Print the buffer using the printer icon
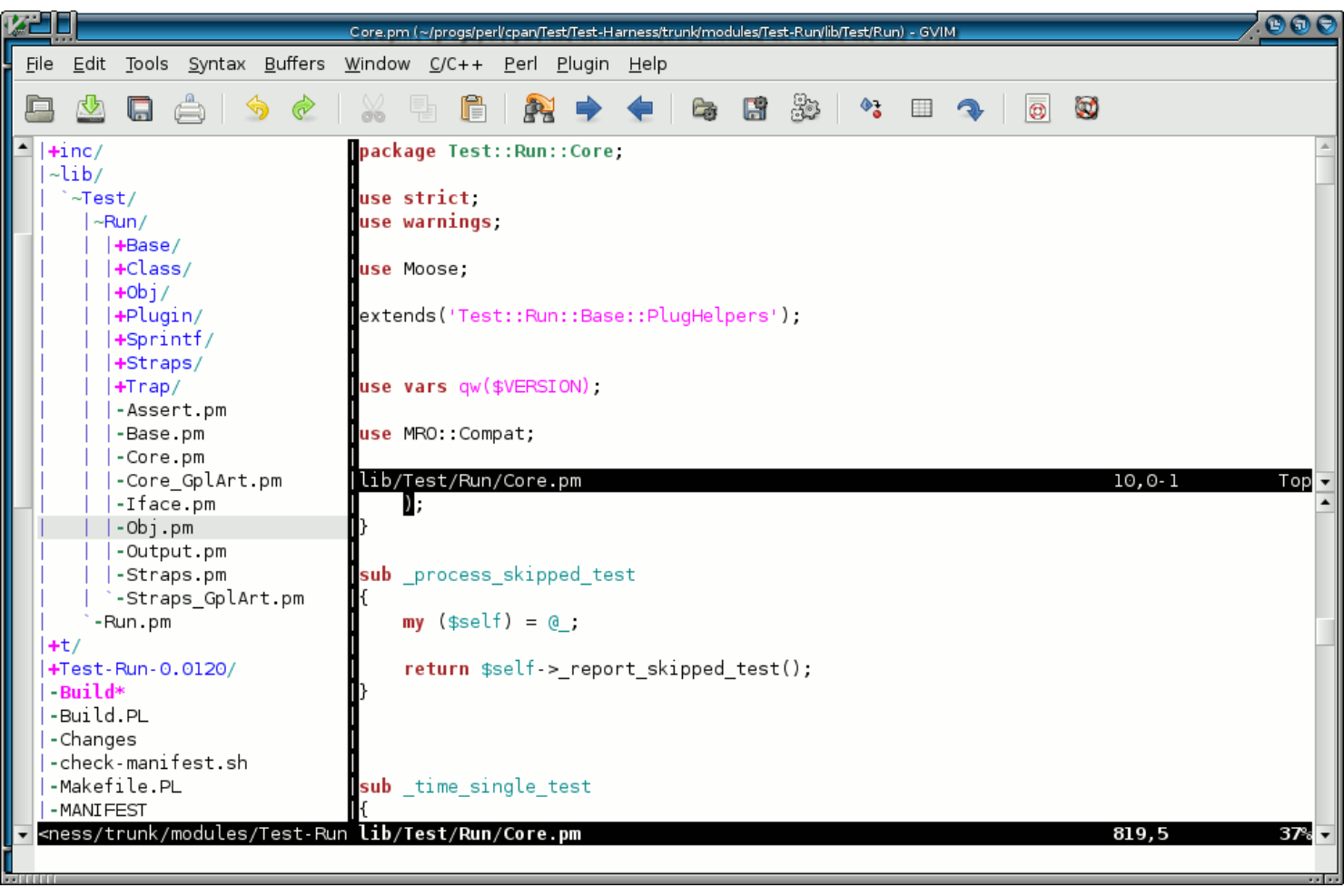Screen dimensions: 1344x896 [x=189, y=108]
